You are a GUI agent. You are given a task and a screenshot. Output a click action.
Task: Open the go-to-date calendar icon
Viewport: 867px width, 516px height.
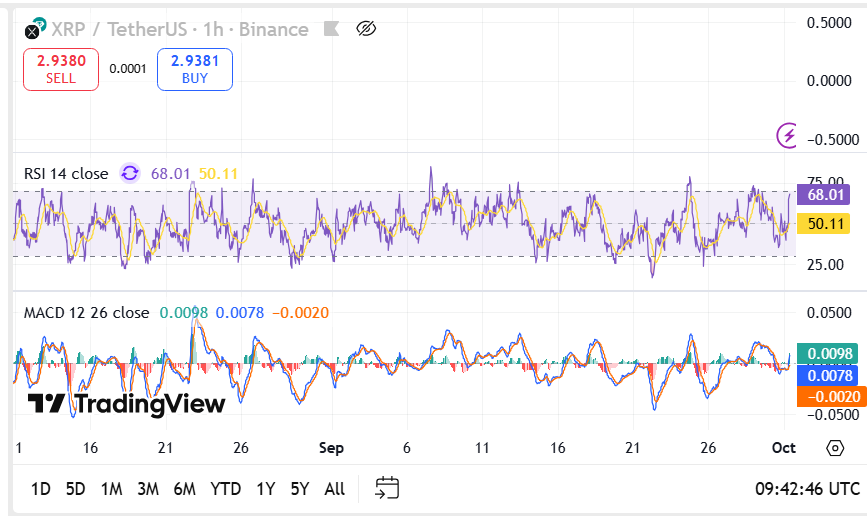387,488
